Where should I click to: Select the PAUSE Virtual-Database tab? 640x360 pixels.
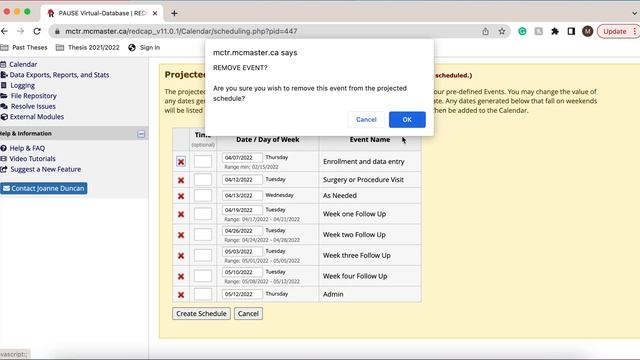pyautogui.click(x=102, y=13)
